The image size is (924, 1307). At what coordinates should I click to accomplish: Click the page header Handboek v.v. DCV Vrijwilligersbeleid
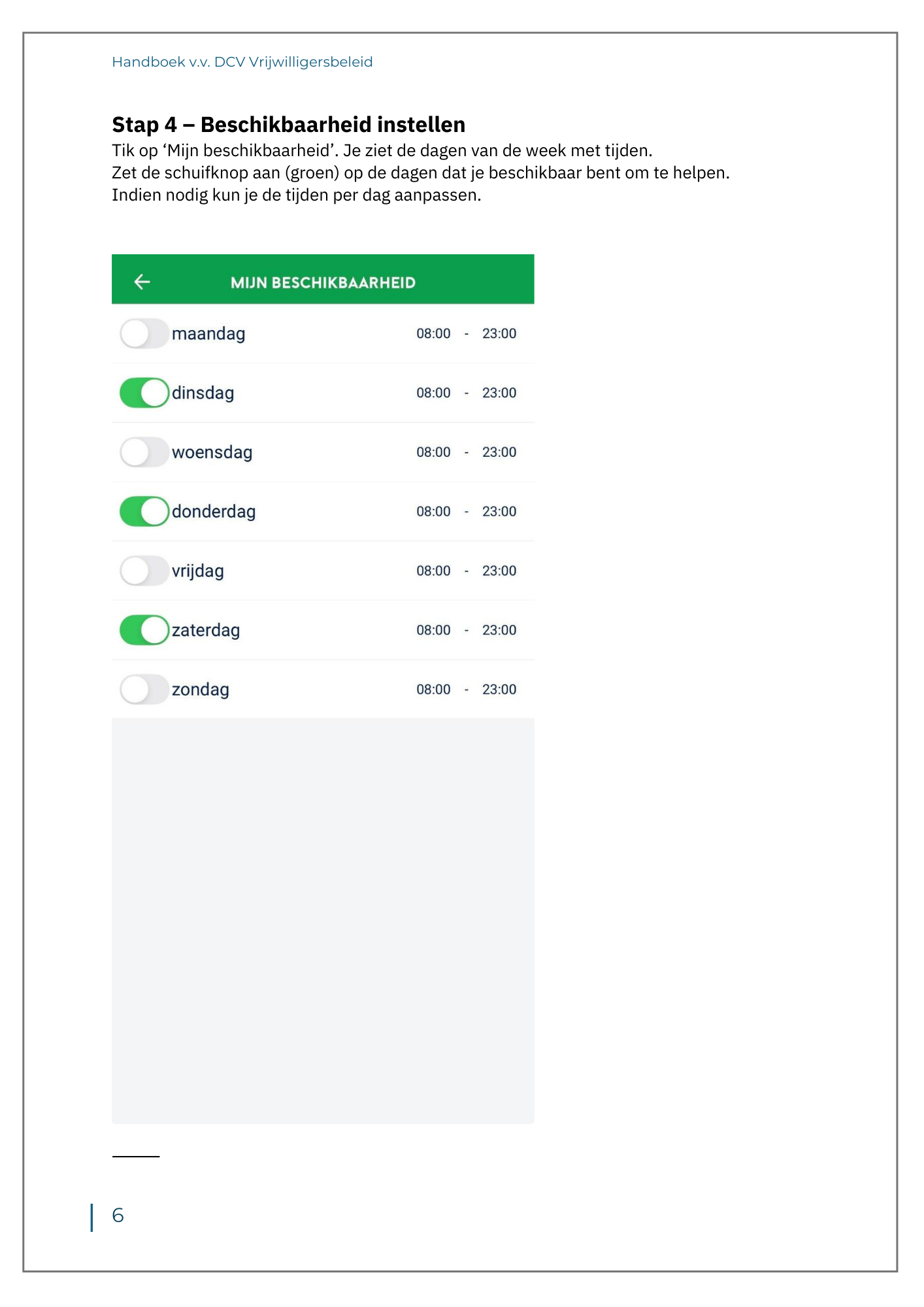(x=242, y=62)
